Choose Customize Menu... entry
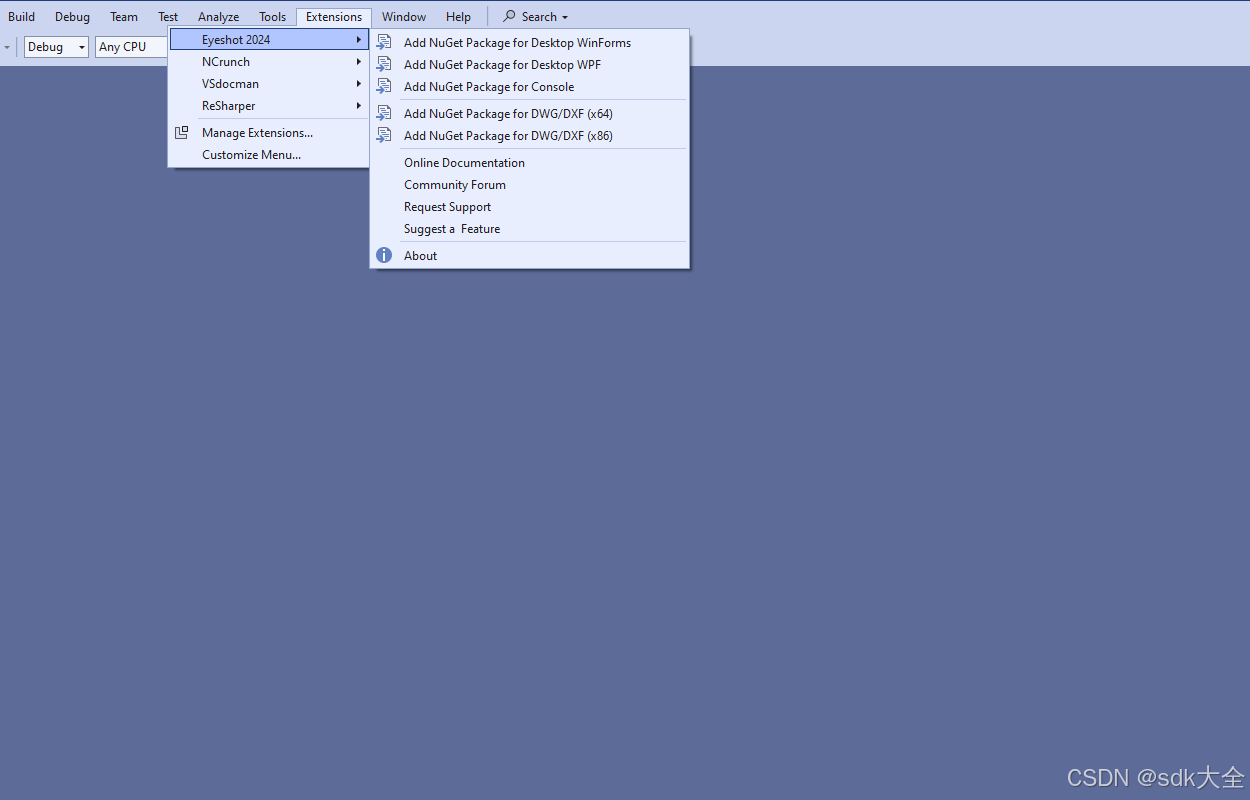1250x800 pixels. (x=269, y=154)
